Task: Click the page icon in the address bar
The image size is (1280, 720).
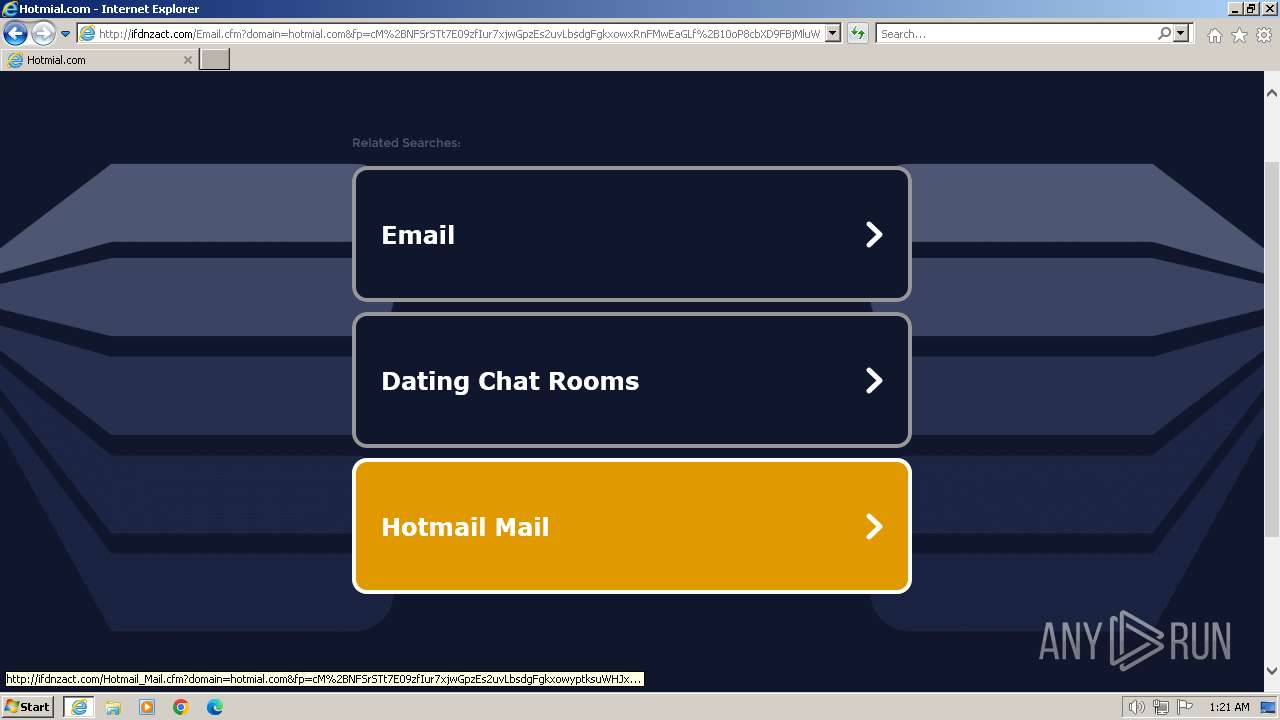Action: [x=88, y=34]
